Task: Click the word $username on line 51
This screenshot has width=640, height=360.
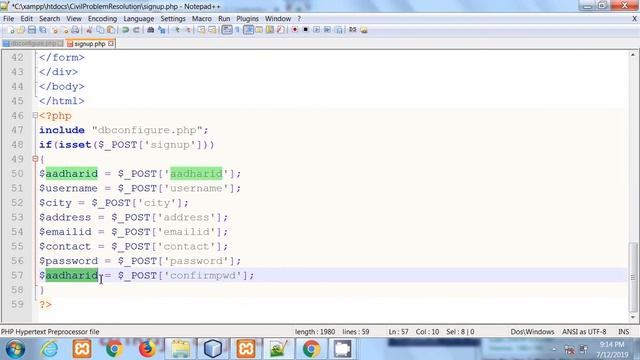Action: (x=68, y=188)
